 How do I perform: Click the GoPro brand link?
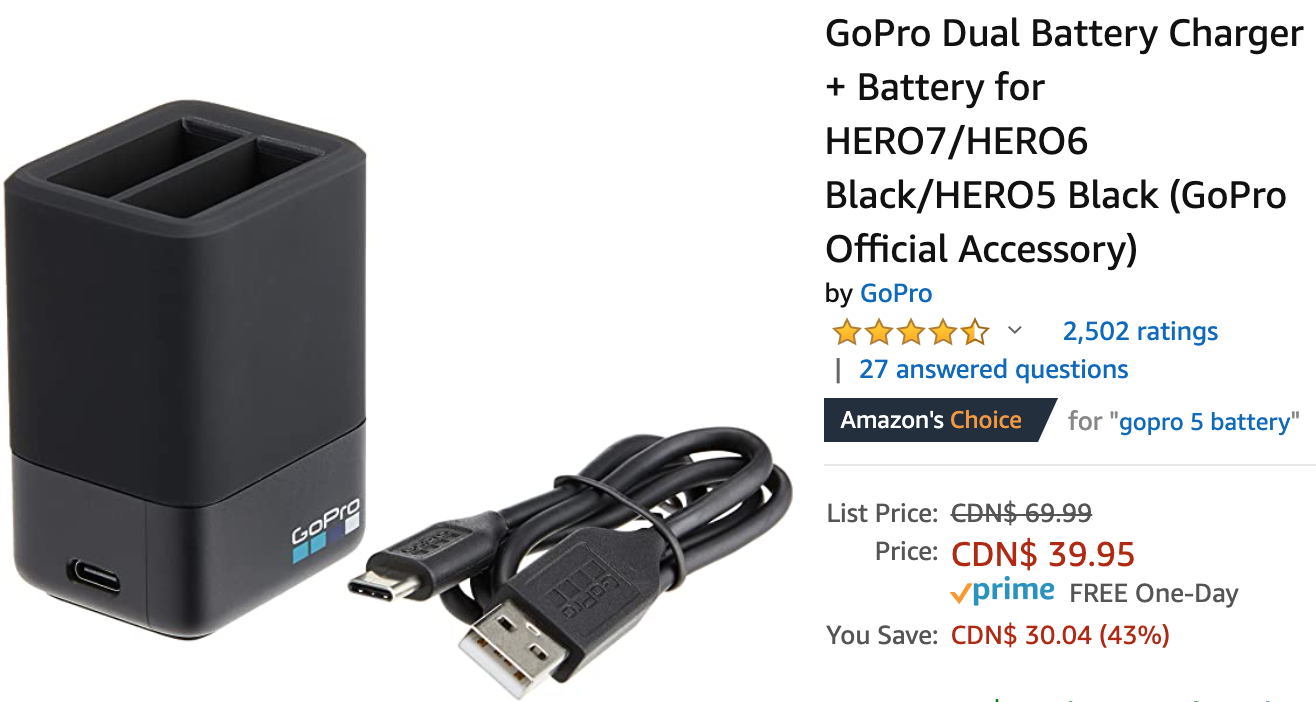point(896,294)
